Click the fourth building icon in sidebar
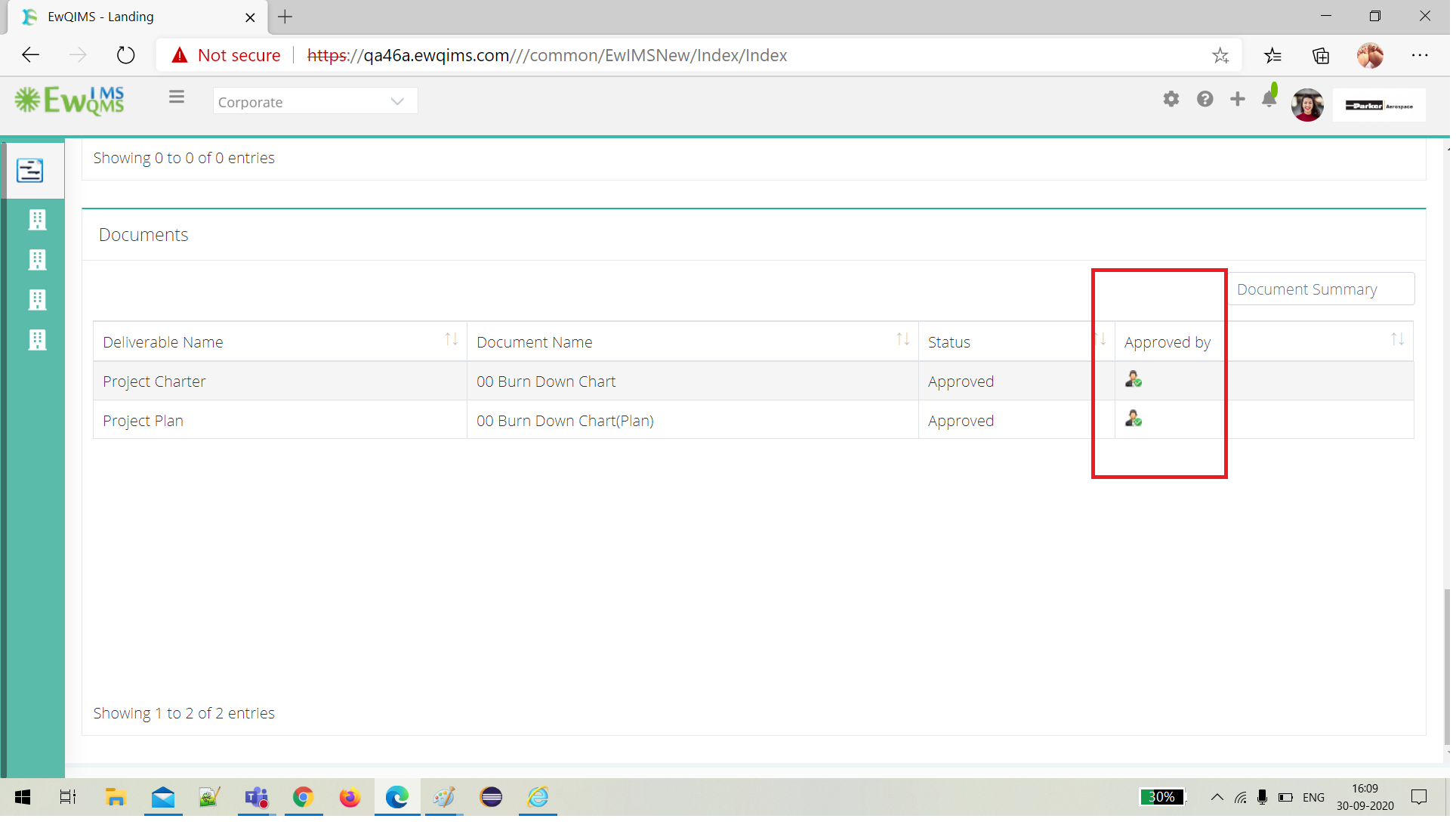The height and width of the screenshot is (828, 1456). 37,340
